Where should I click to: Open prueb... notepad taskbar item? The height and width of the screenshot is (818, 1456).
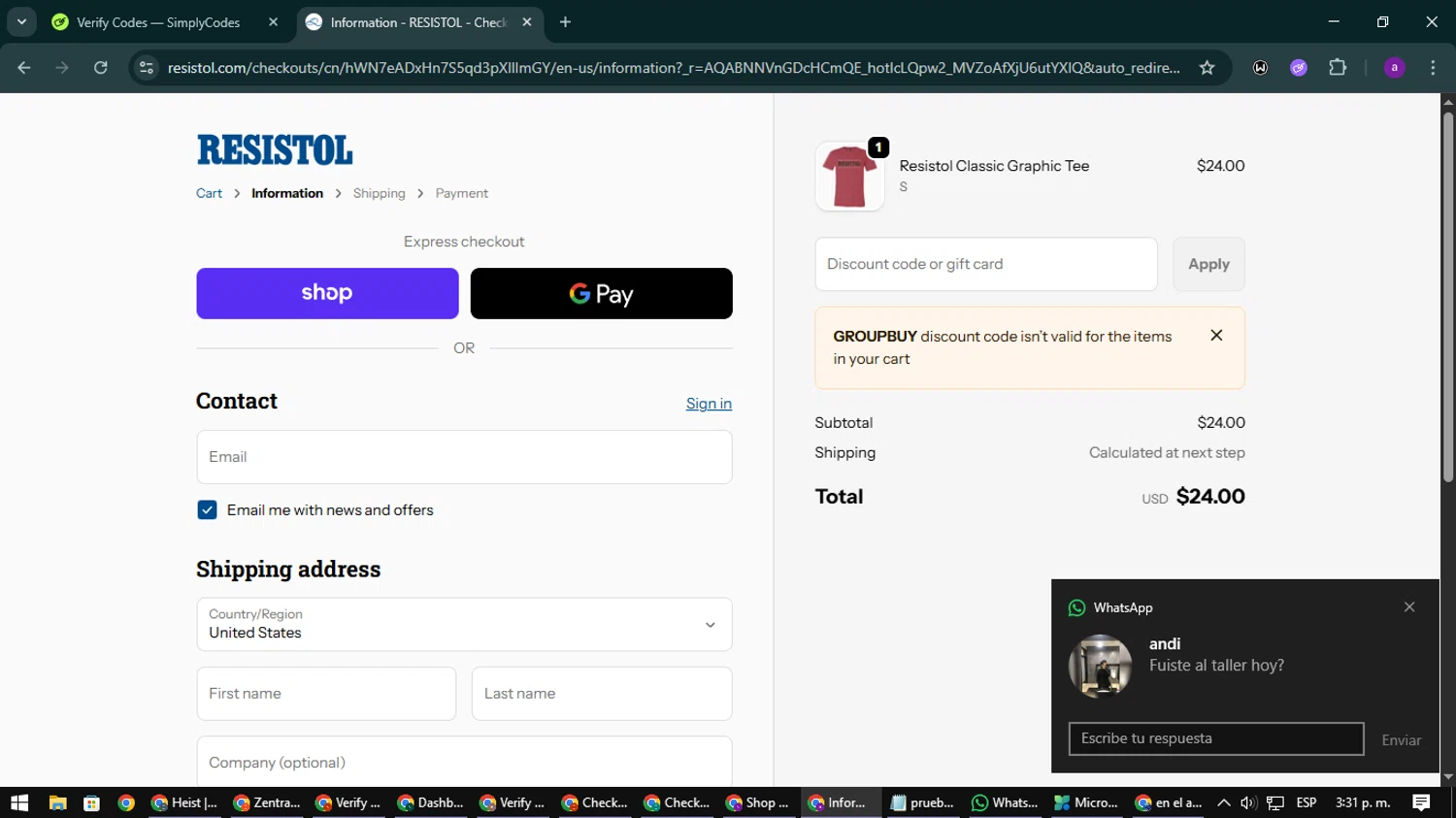click(x=923, y=802)
